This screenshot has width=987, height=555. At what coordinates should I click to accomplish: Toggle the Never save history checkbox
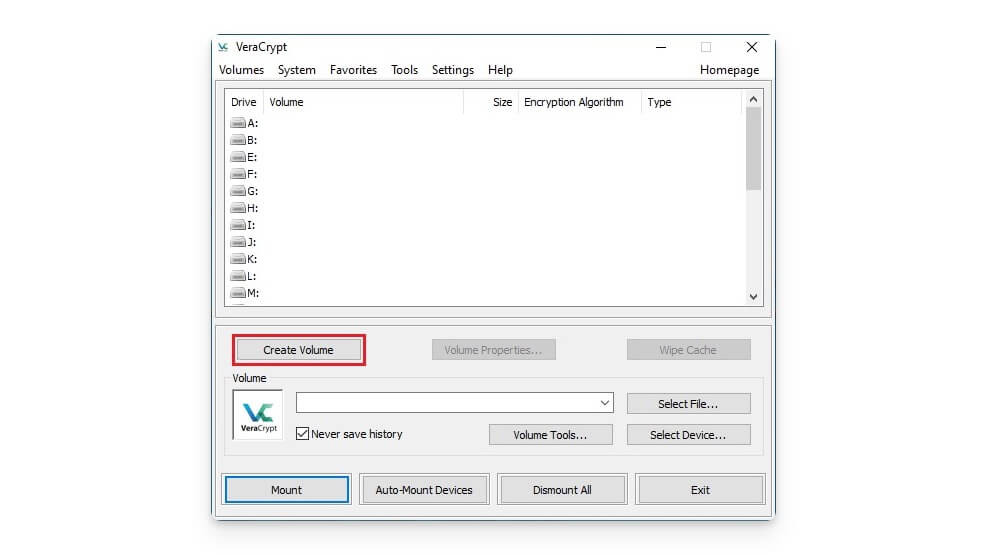302,434
